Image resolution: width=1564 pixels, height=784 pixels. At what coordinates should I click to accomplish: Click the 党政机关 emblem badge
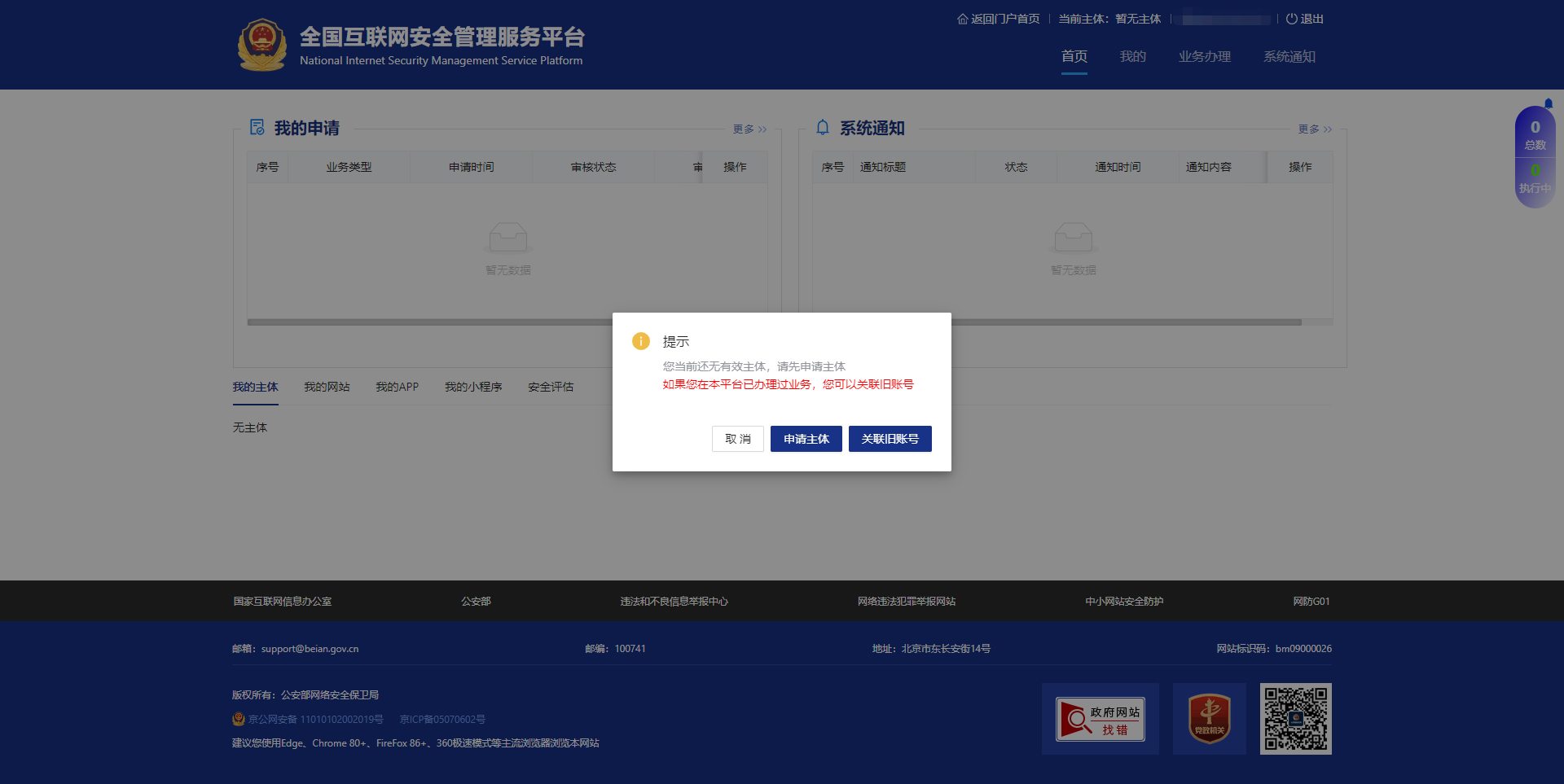[1209, 719]
